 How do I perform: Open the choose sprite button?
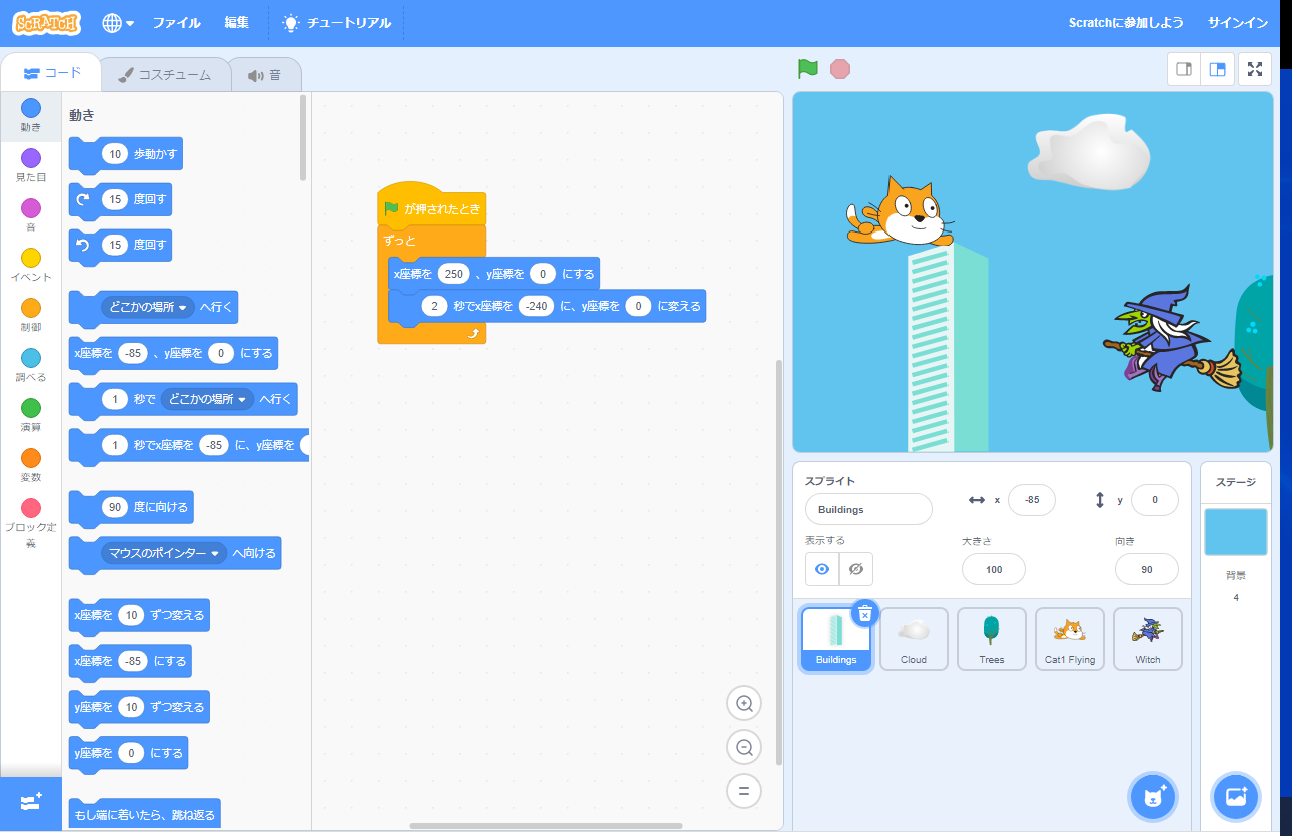pos(1154,797)
